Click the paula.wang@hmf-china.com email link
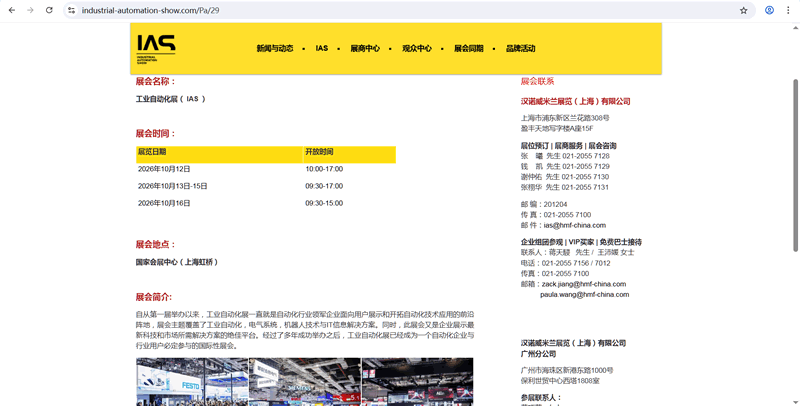The image size is (800, 406). (584, 295)
